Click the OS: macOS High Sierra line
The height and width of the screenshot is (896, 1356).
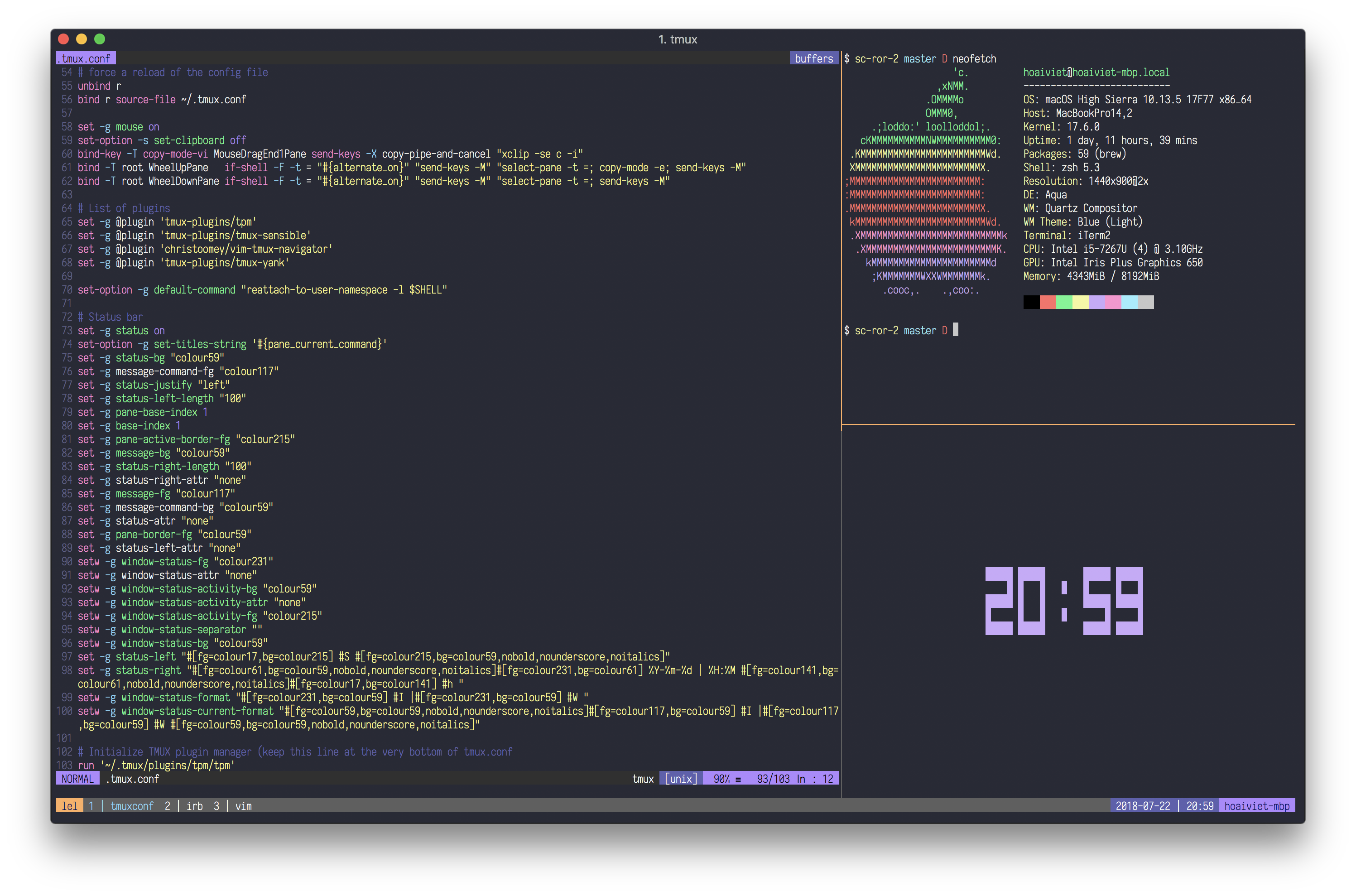pyautogui.click(x=1137, y=99)
